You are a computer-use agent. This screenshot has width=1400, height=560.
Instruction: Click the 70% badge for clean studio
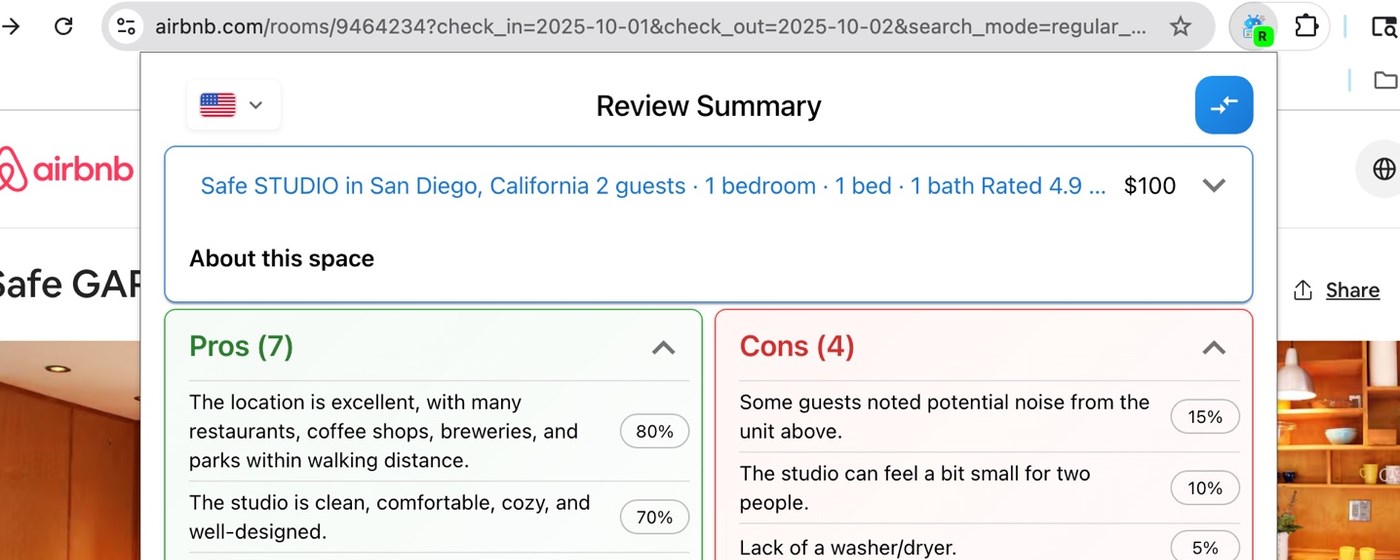[655, 517]
